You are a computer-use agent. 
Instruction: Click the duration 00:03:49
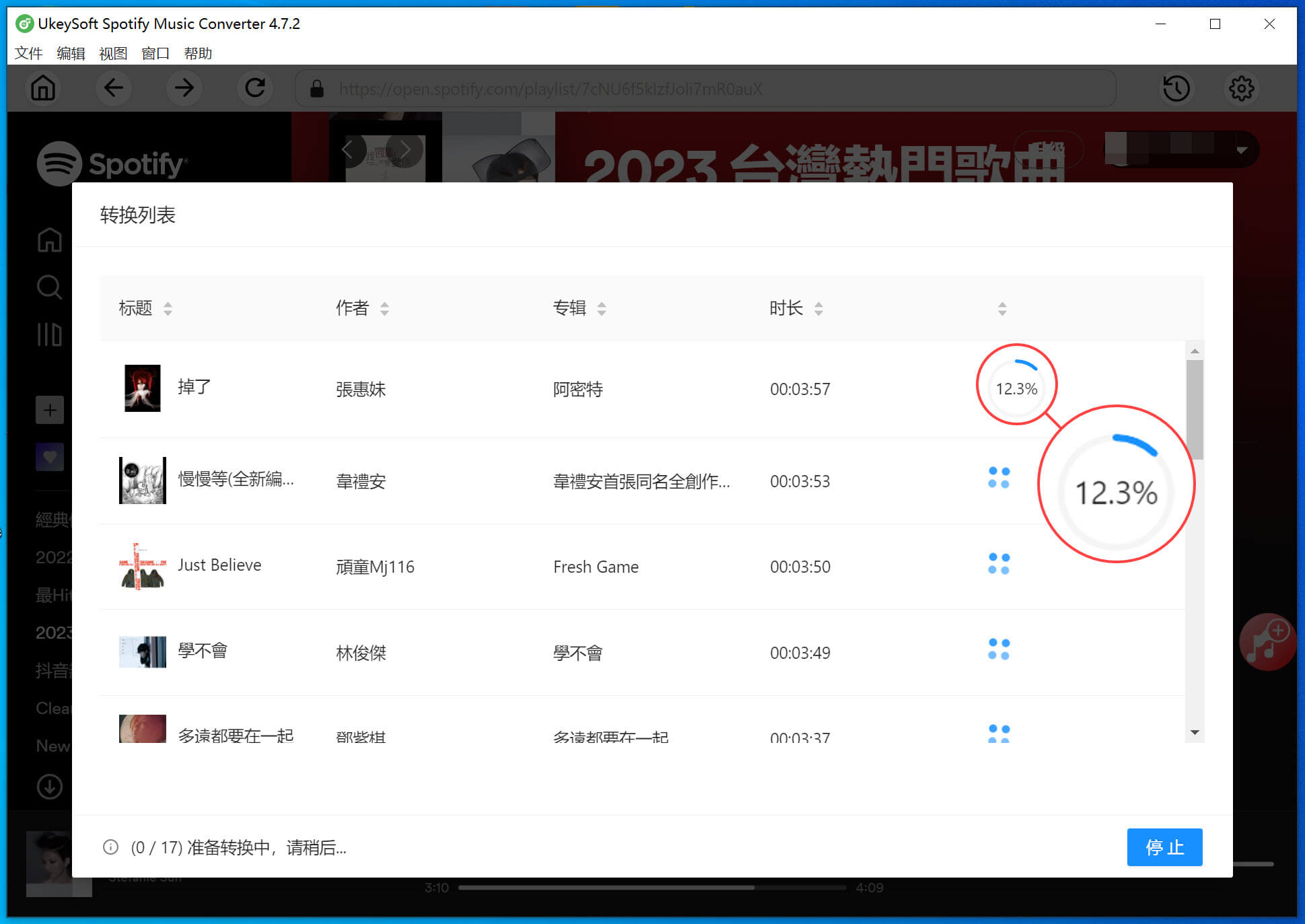pyautogui.click(x=800, y=653)
